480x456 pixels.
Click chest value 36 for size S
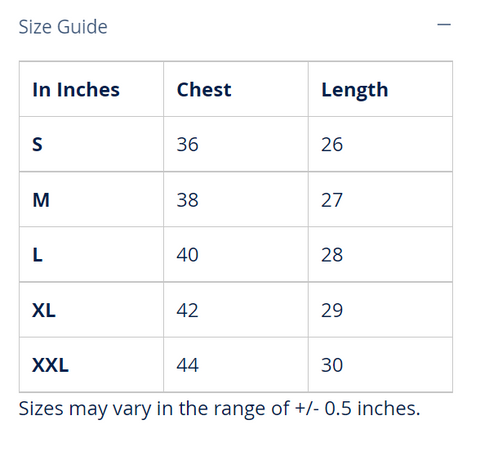[x=187, y=144]
